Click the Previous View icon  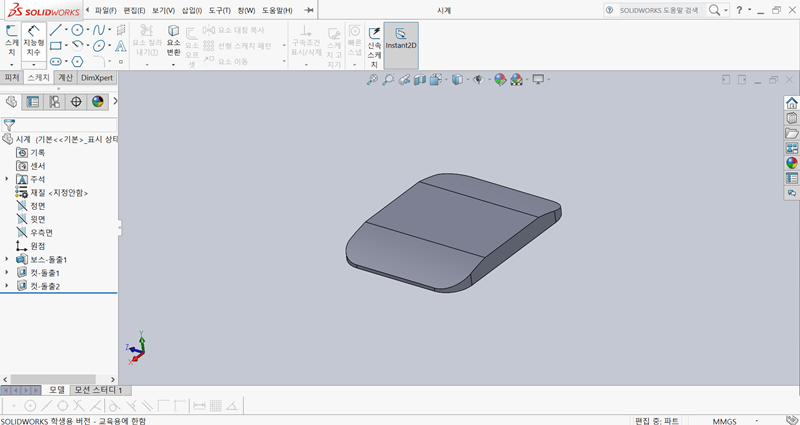(404, 80)
